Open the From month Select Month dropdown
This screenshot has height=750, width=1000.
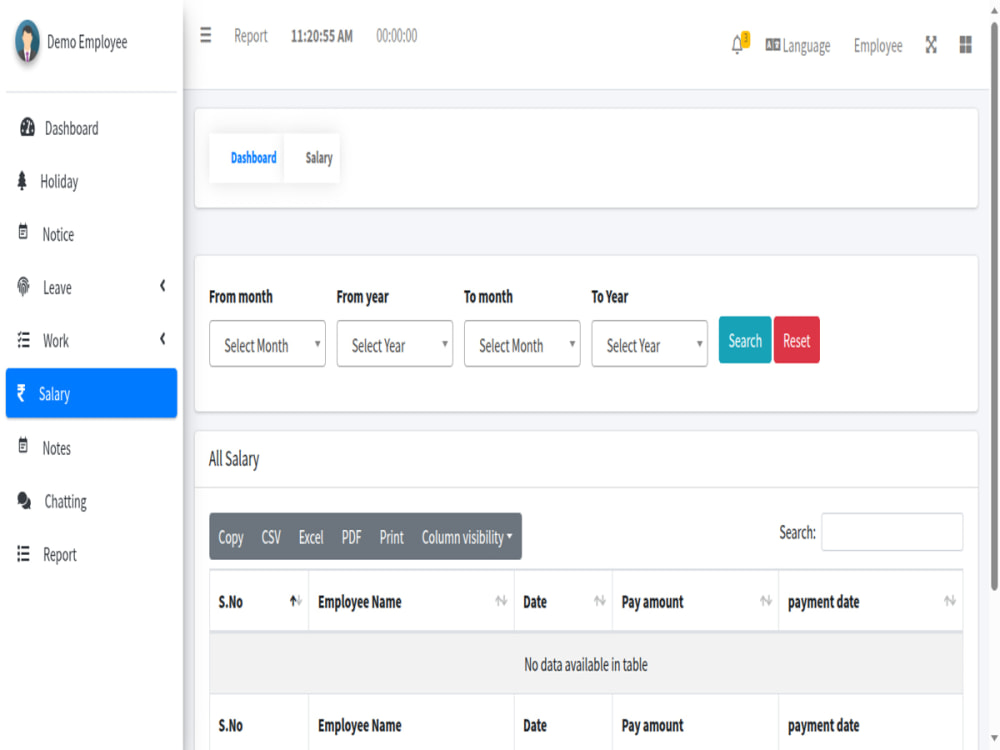coord(267,344)
